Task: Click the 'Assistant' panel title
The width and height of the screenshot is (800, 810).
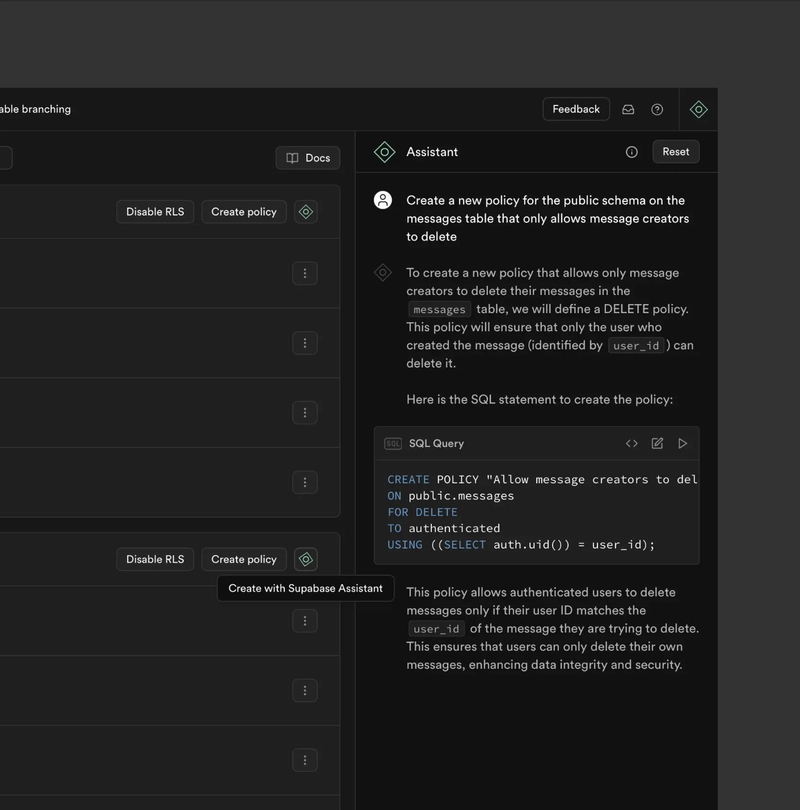Action: click(432, 152)
